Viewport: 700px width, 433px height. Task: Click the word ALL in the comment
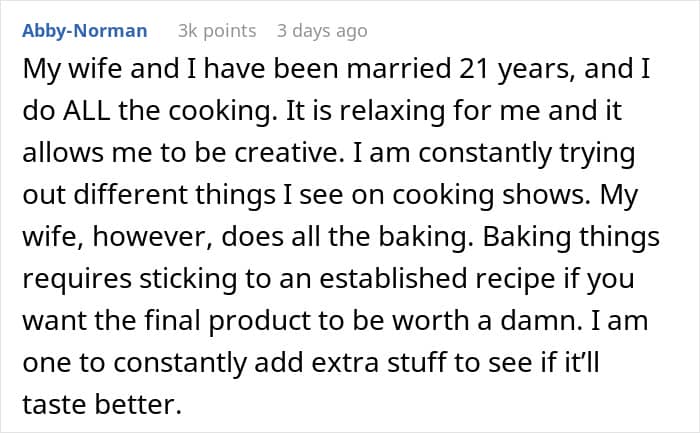(x=86, y=111)
